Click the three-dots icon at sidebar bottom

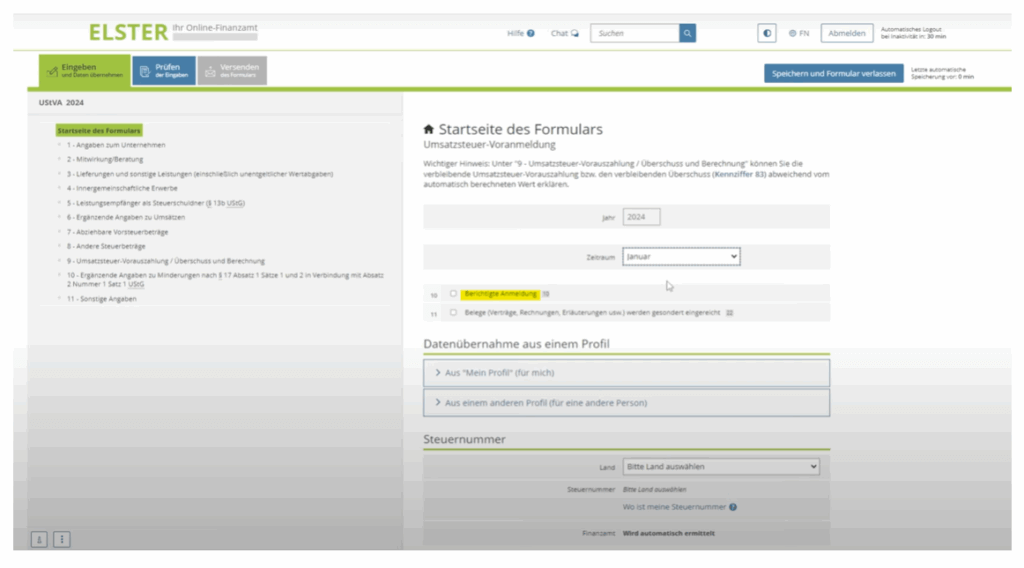pos(62,539)
